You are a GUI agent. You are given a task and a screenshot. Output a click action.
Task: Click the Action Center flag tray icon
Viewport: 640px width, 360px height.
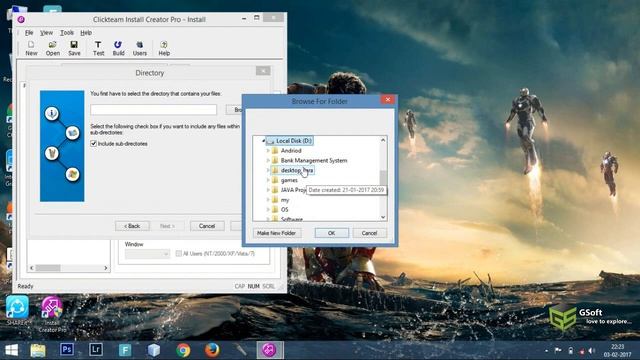[x=558, y=350]
